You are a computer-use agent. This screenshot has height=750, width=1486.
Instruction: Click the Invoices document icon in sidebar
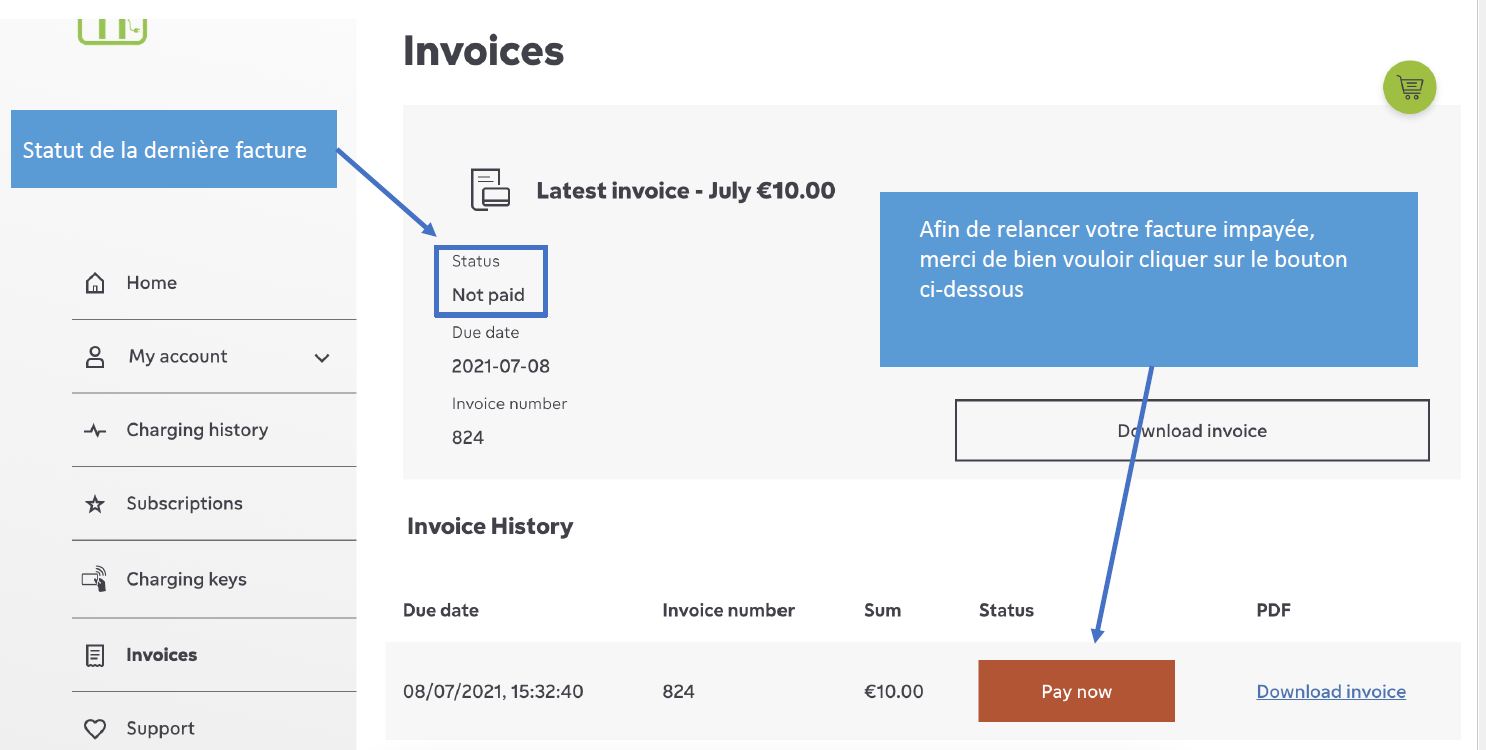[x=95, y=656]
